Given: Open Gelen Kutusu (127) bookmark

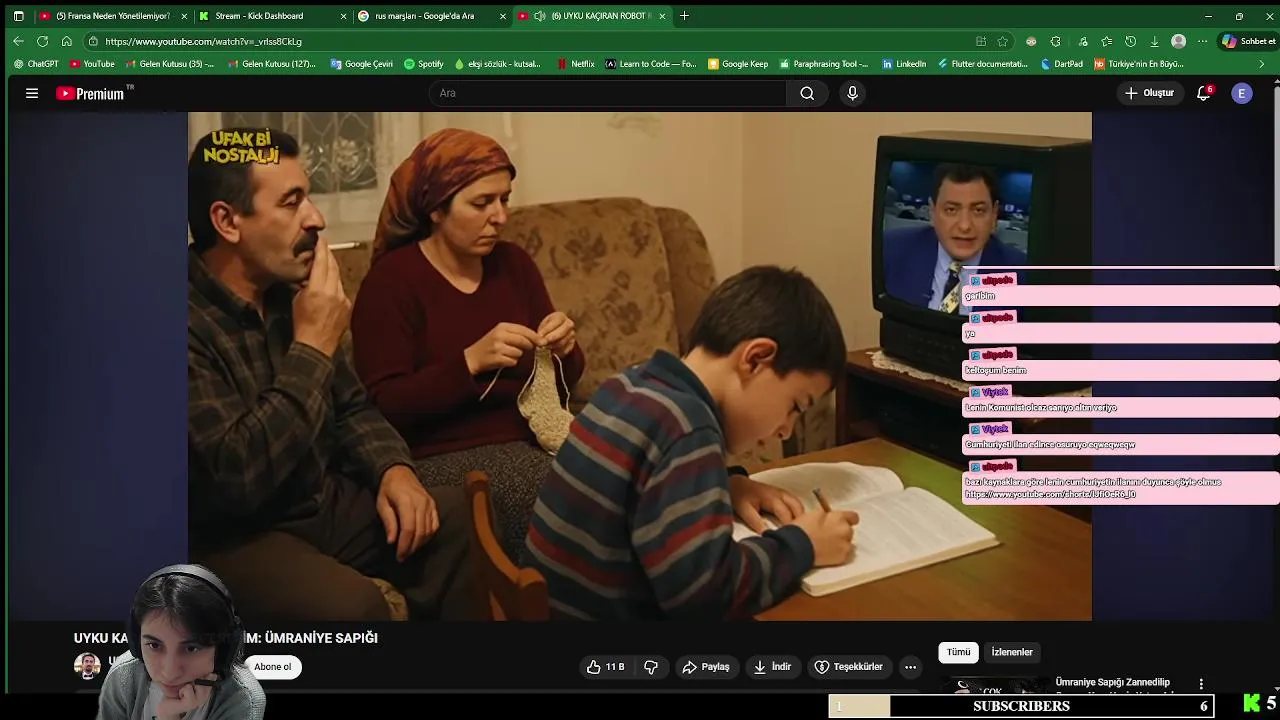Looking at the screenshot, I should pos(272,64).
